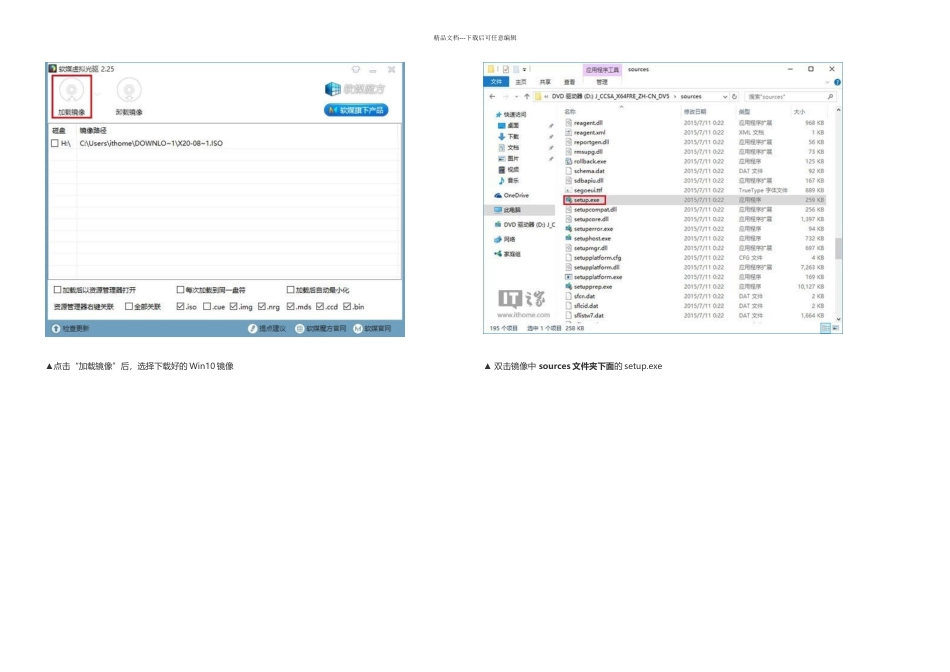Image resolution: width=950 pixels, height=672 pixels.
Task: Open the recent locations dropdown in Explorer
Action: pyautogui.click(x=516, y=96)
